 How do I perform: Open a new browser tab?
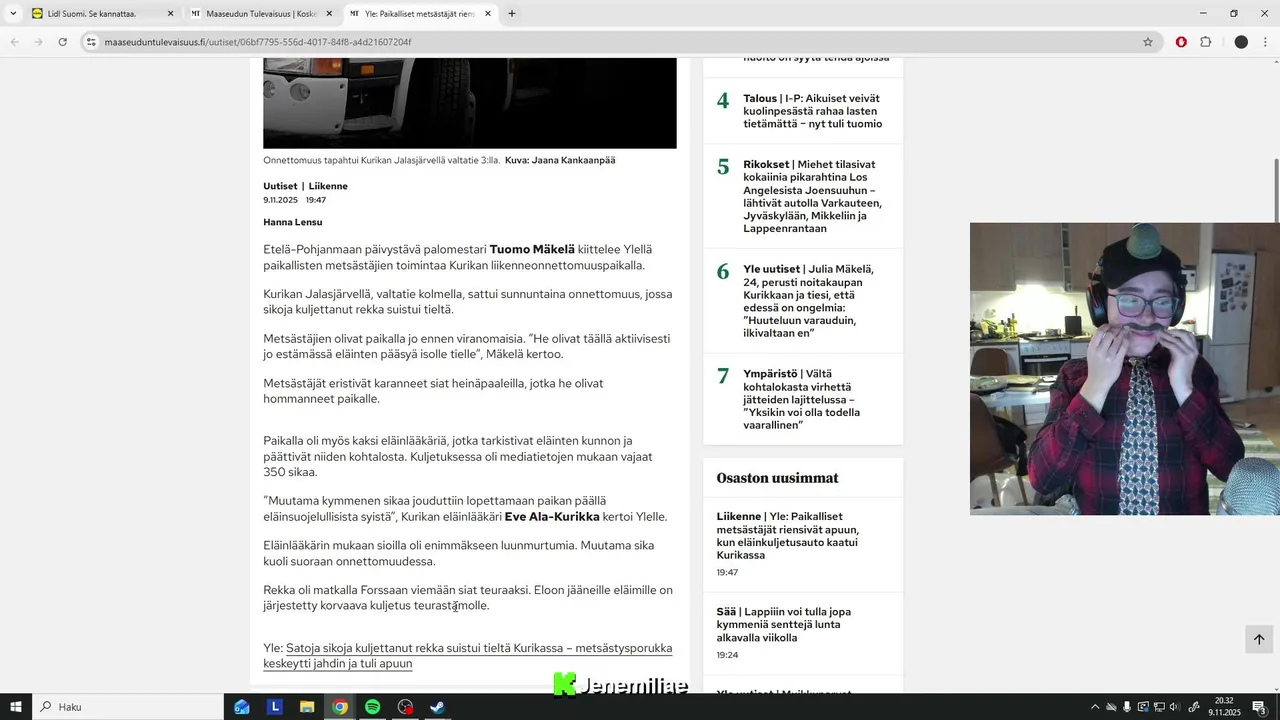tap(512, 14)
